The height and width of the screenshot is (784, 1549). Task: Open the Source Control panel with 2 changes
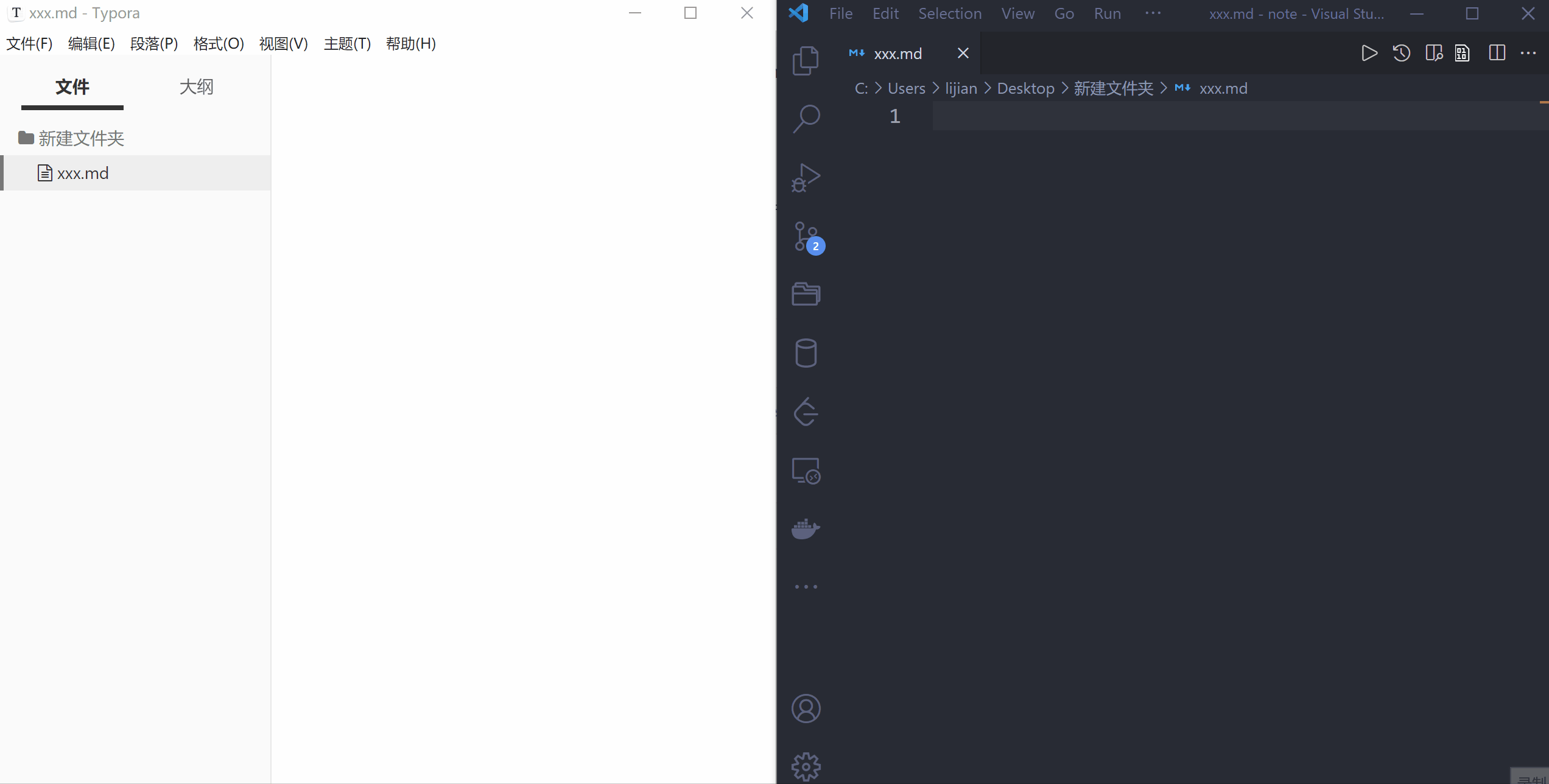[x=806, y=236]
